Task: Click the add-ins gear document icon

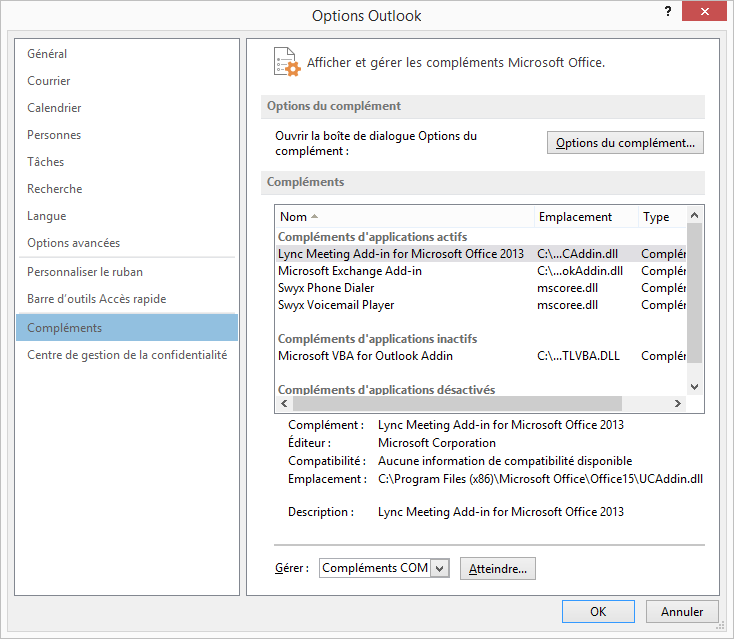Action: coord(286,62)
